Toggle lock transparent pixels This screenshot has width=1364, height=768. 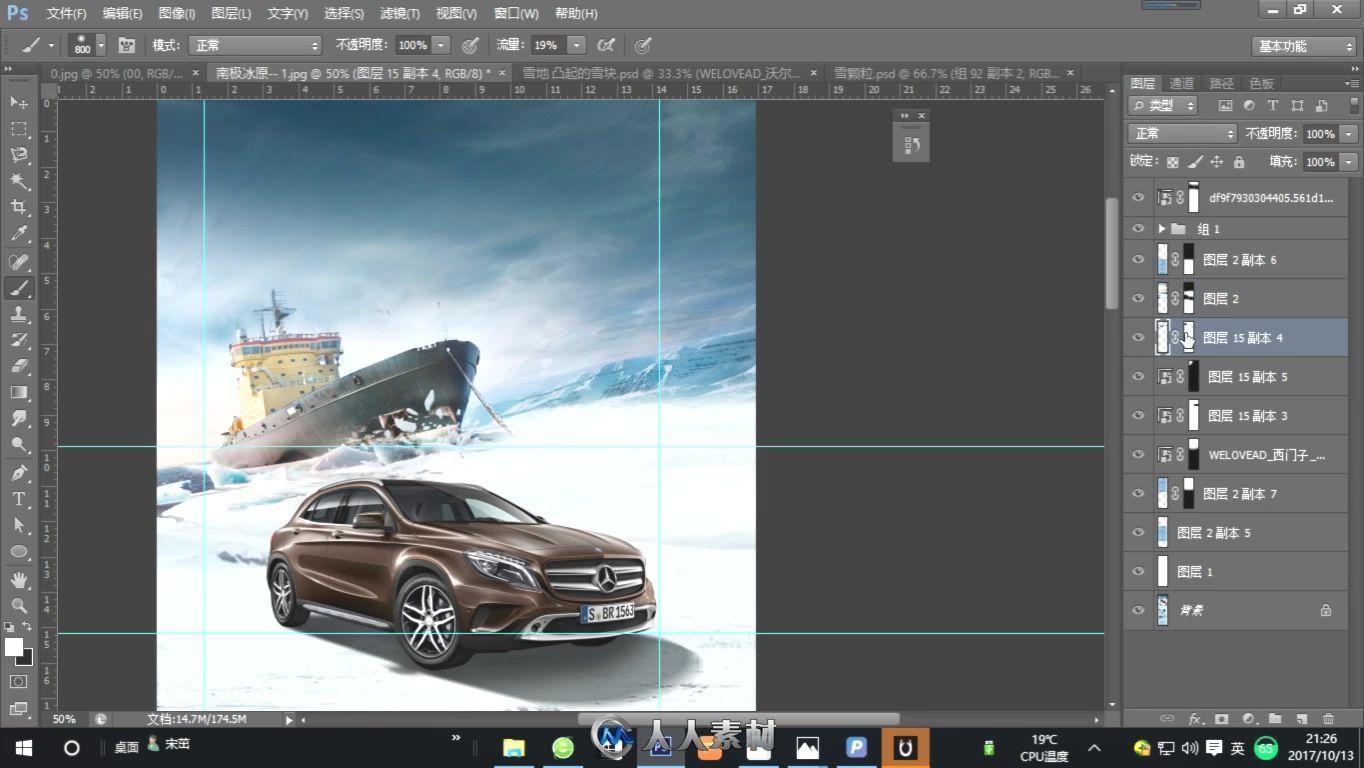1173,162
